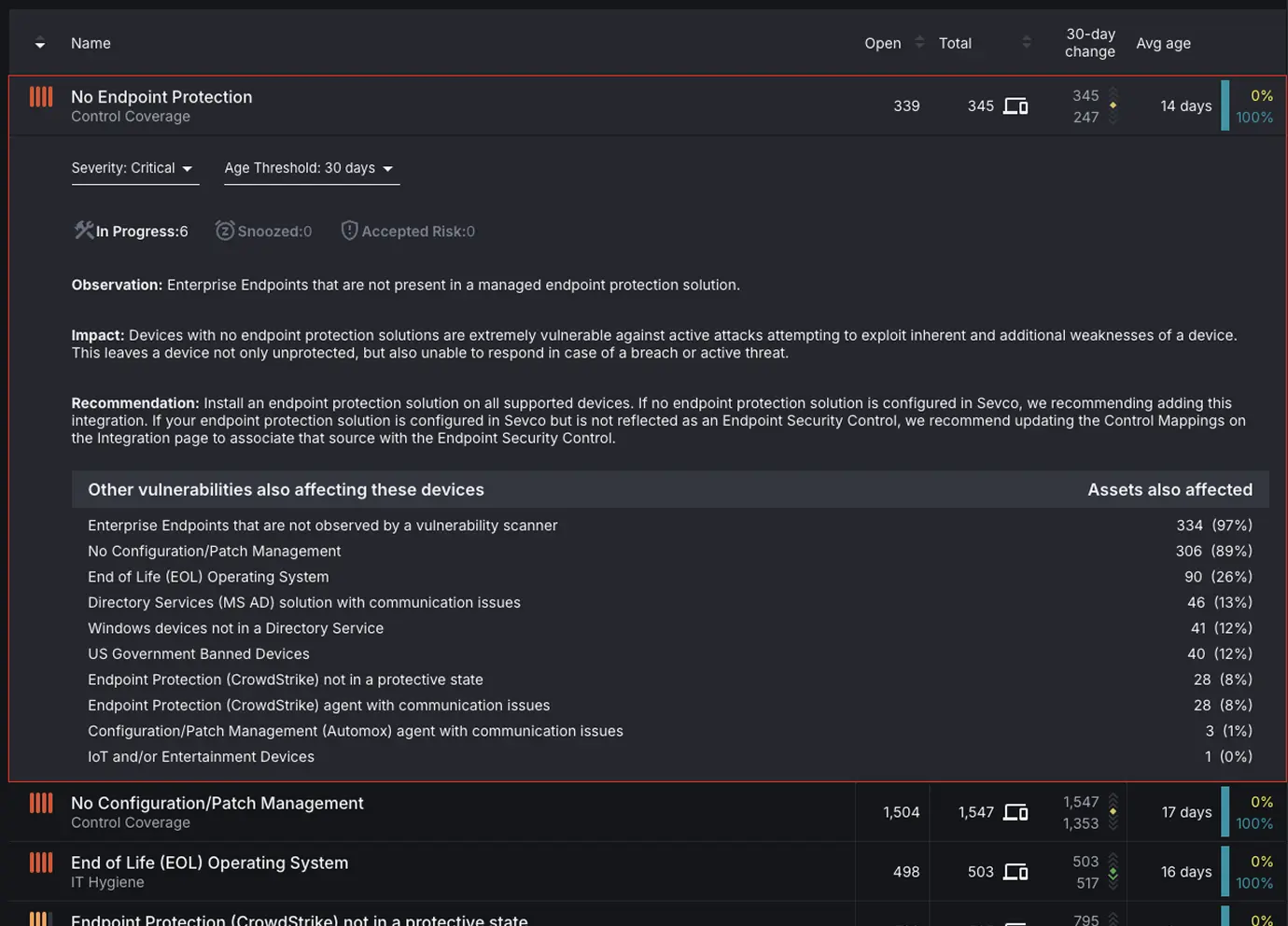Click the In Progress tools icon

(x=83, y=230)
